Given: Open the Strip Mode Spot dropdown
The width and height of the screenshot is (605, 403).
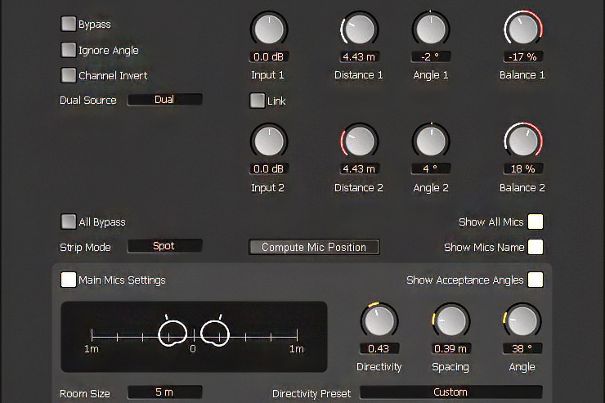Looking at the screenshot, I should pos(164,246).
